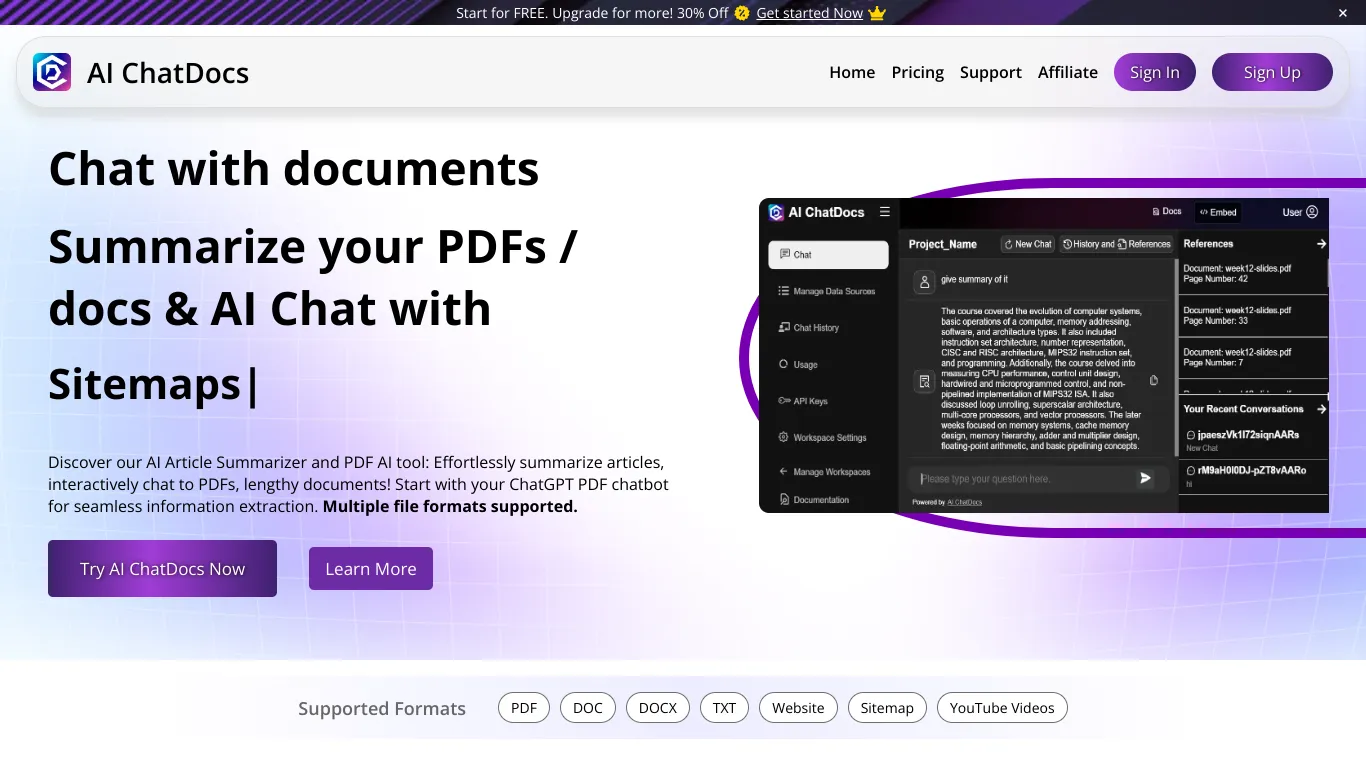1366x768 pixels.
Task: Switch to the Pricing page
Action: [x=917, y=72]
